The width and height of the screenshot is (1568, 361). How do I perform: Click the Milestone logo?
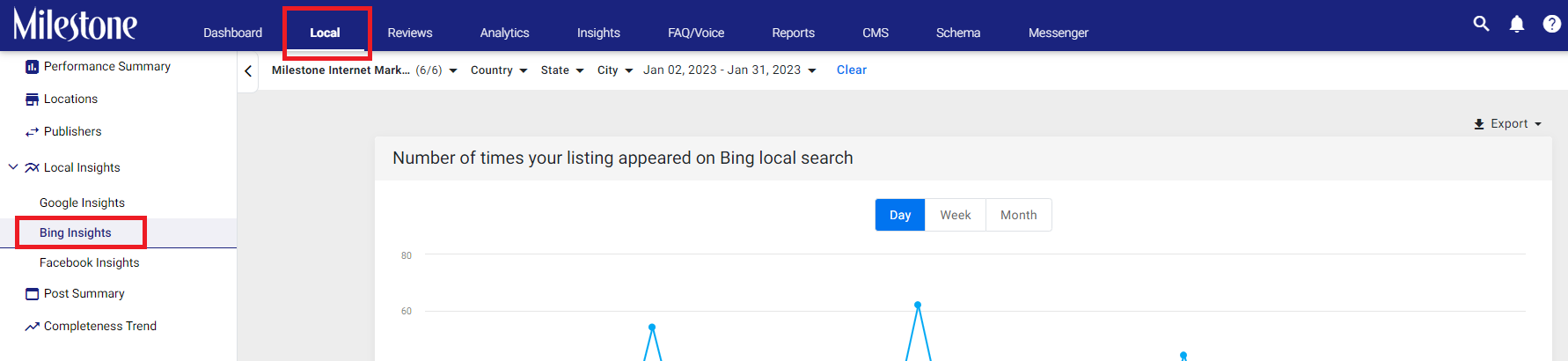[75, 25]
